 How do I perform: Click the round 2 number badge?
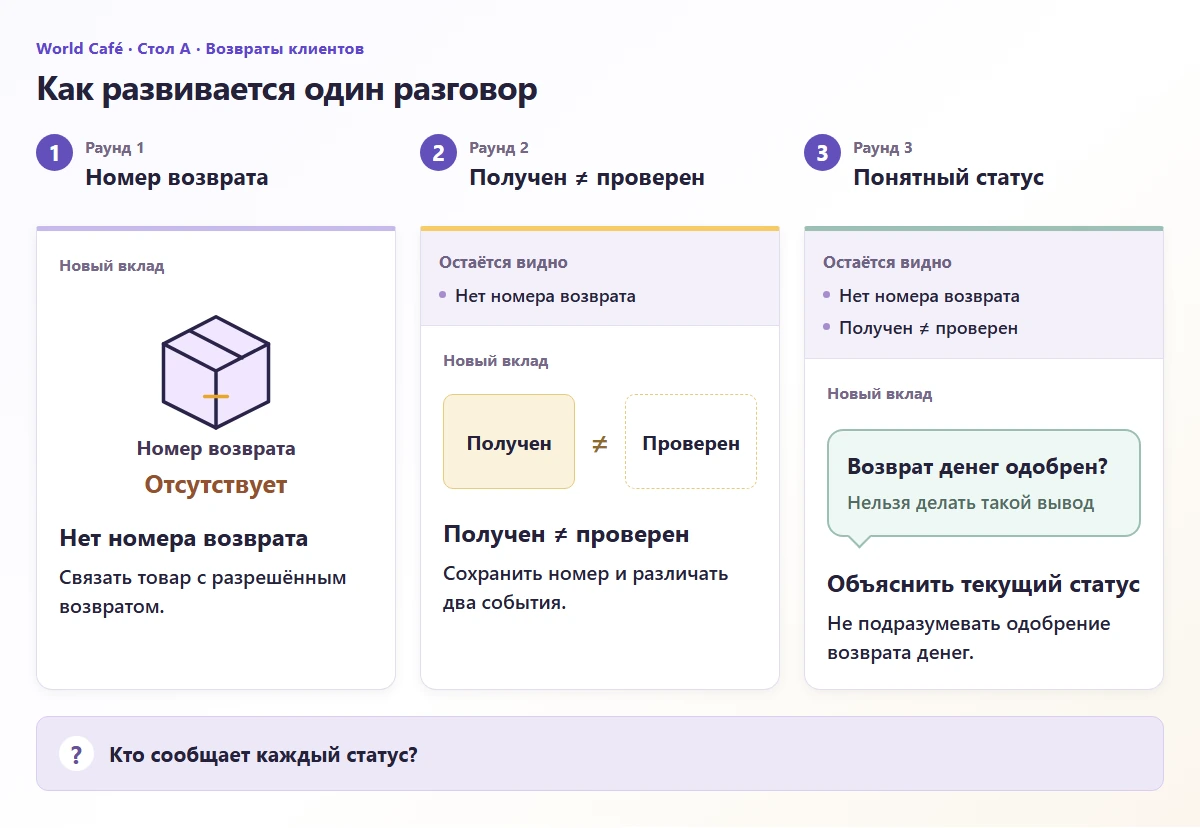point(439,153)
